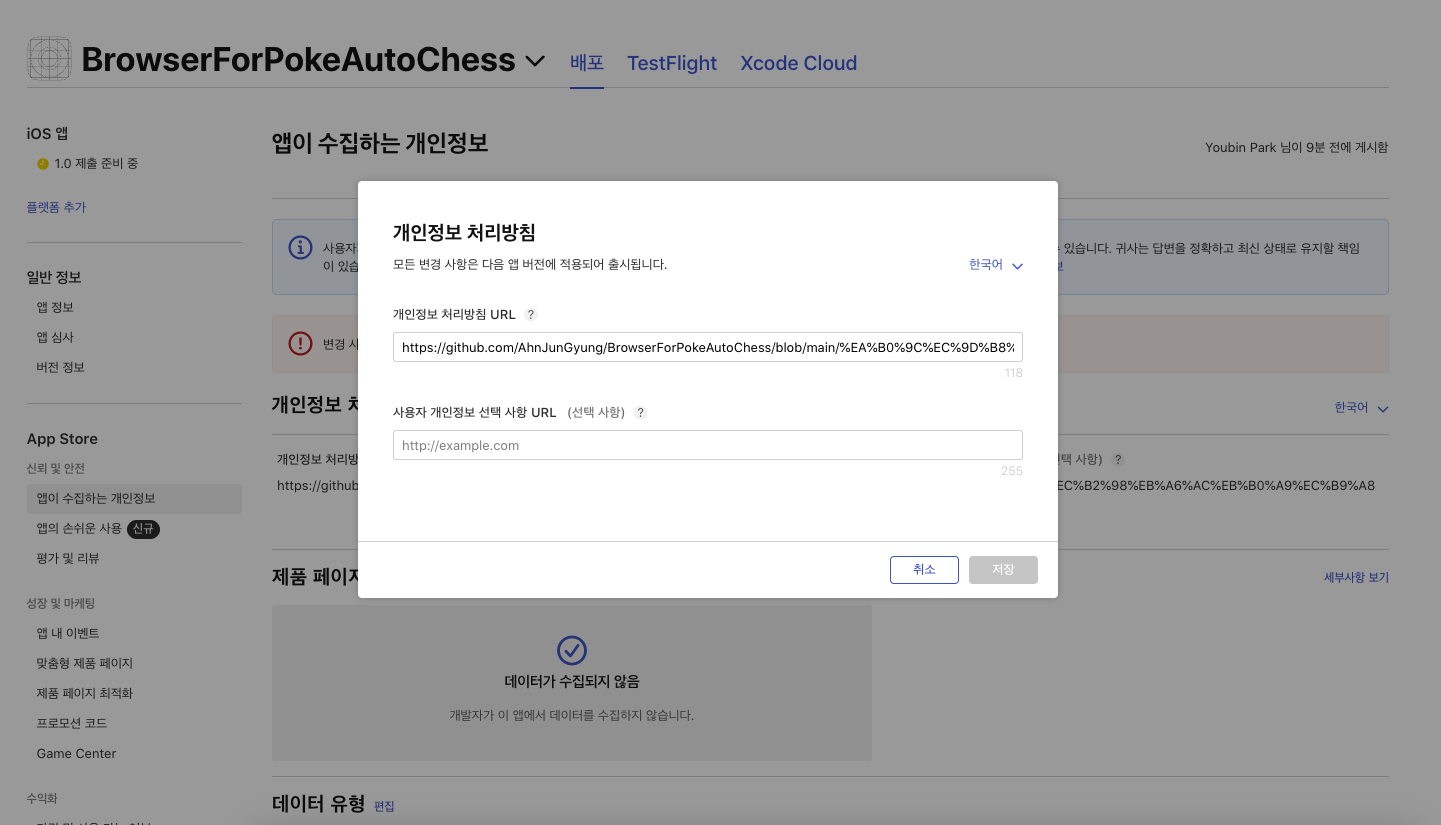Screen dimensions: 1441x825
Task: Click the 세부사항 보기 link
Action: (x=1356, y=577)
